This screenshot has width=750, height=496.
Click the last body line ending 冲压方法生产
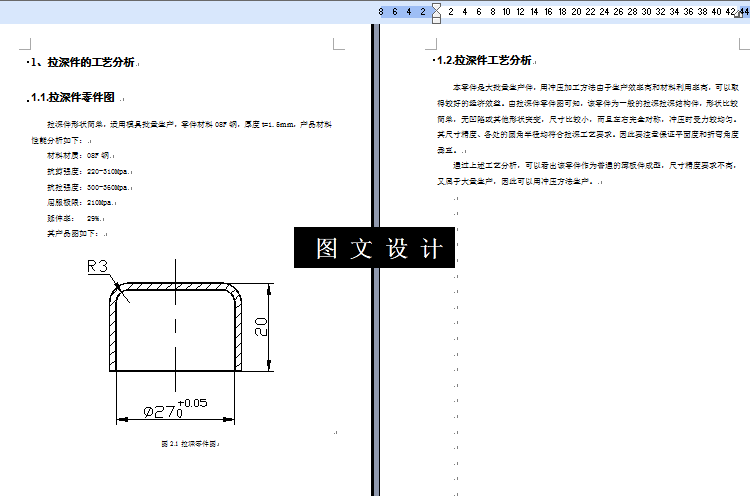pyautogui.click(x=519, y=181)
